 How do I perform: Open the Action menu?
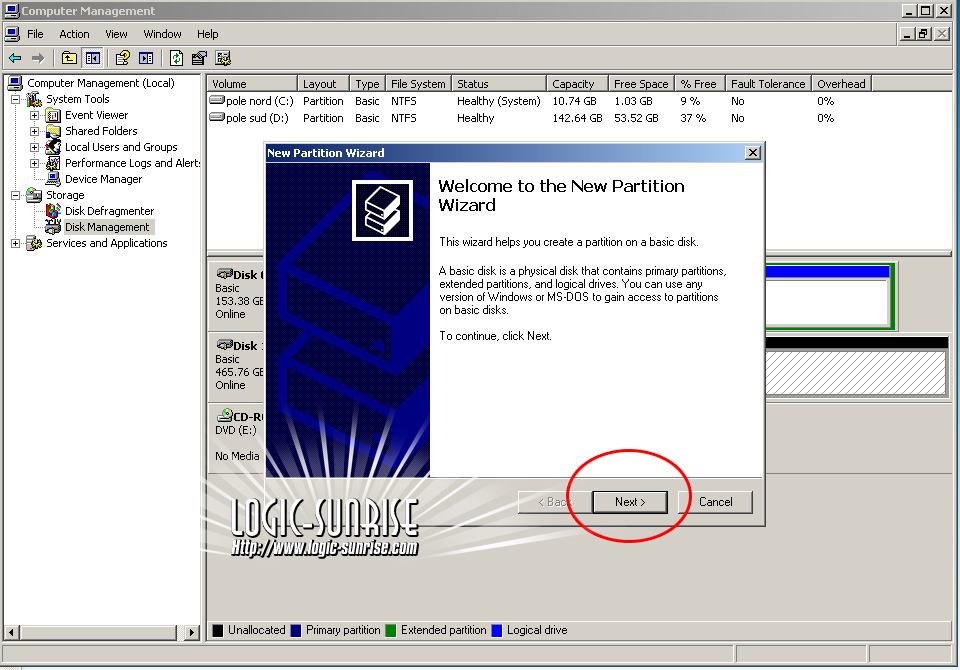[x=74, y=34]
